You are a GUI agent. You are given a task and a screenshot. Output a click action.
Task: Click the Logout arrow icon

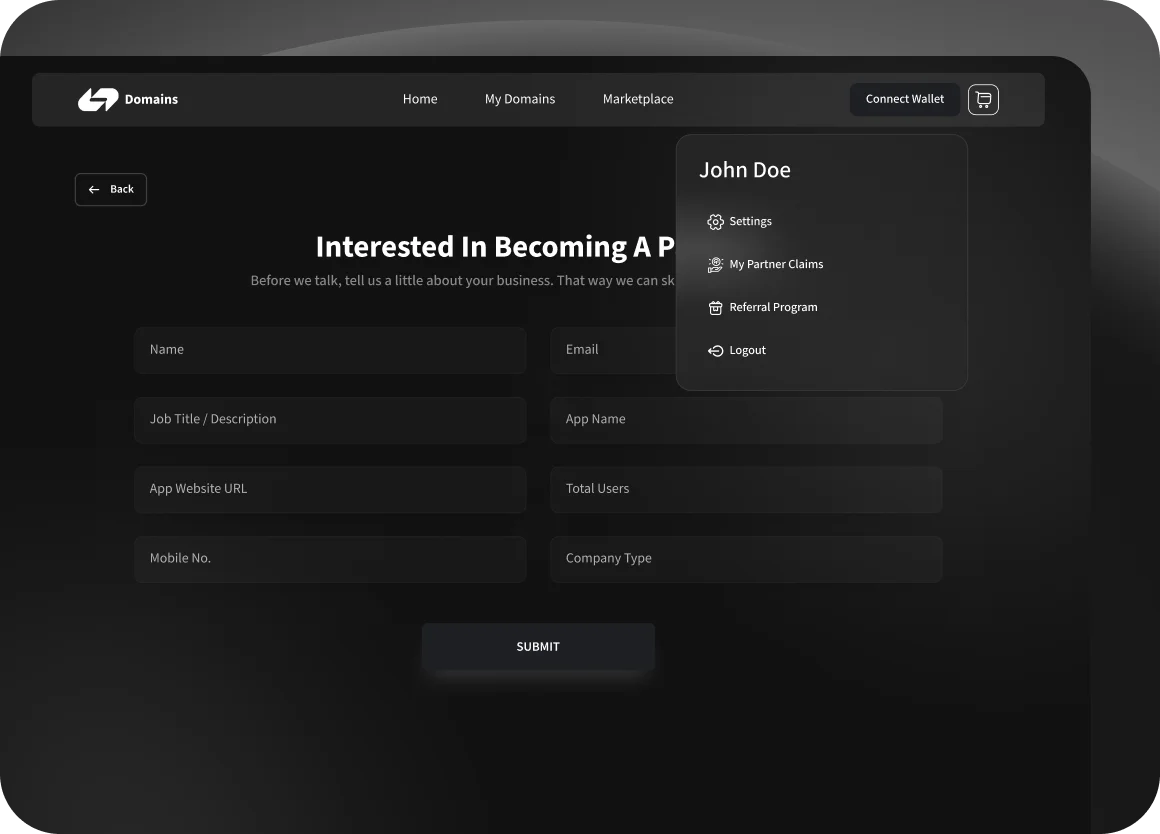click(715, 351)
